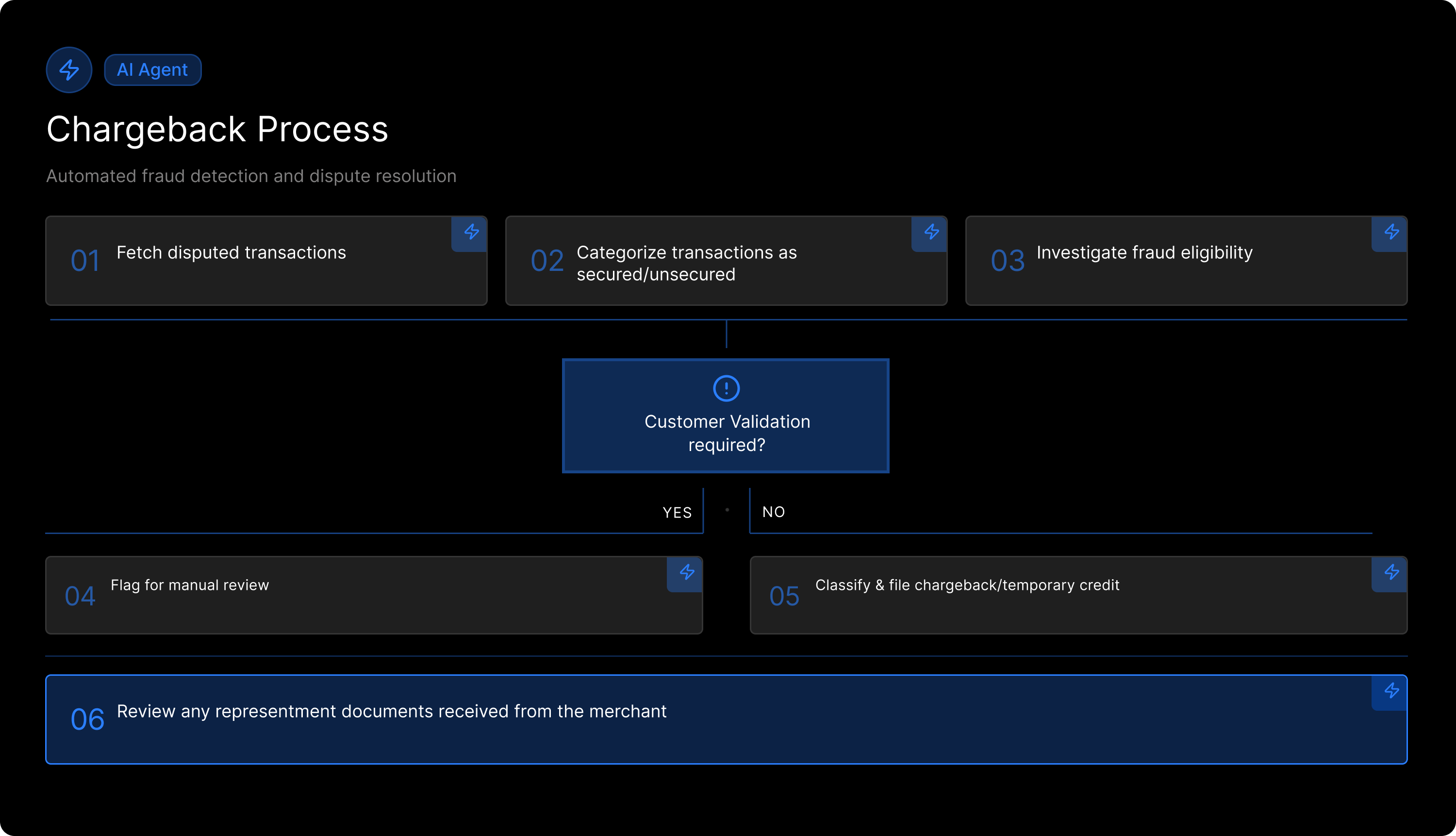The image size is (1456, 836).
Task: Click the exclamation alert icon in decision box
Action: tap(726, 388)
